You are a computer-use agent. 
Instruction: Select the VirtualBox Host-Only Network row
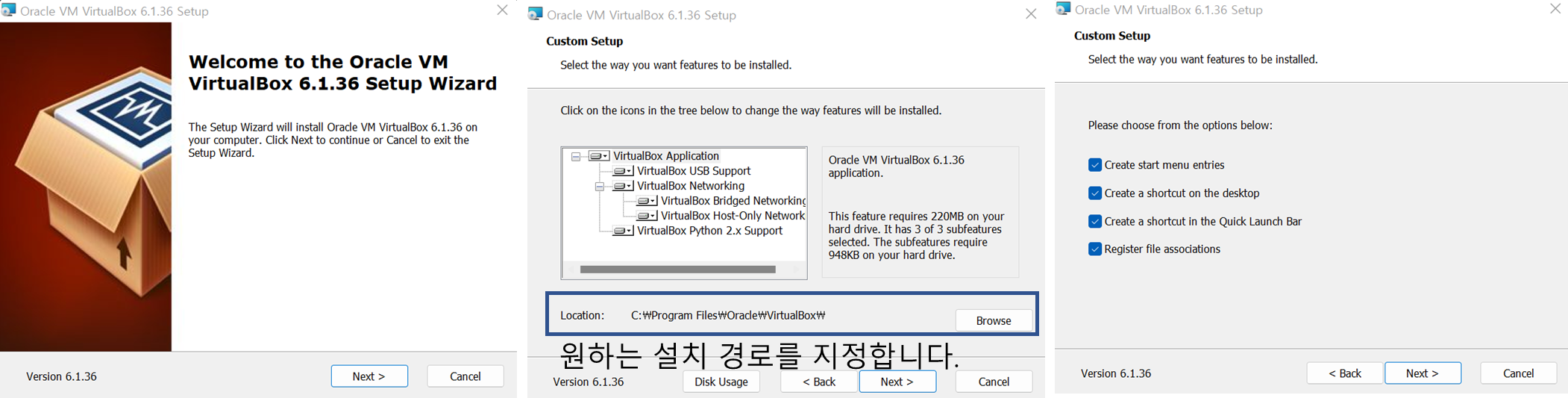[733, 216]
